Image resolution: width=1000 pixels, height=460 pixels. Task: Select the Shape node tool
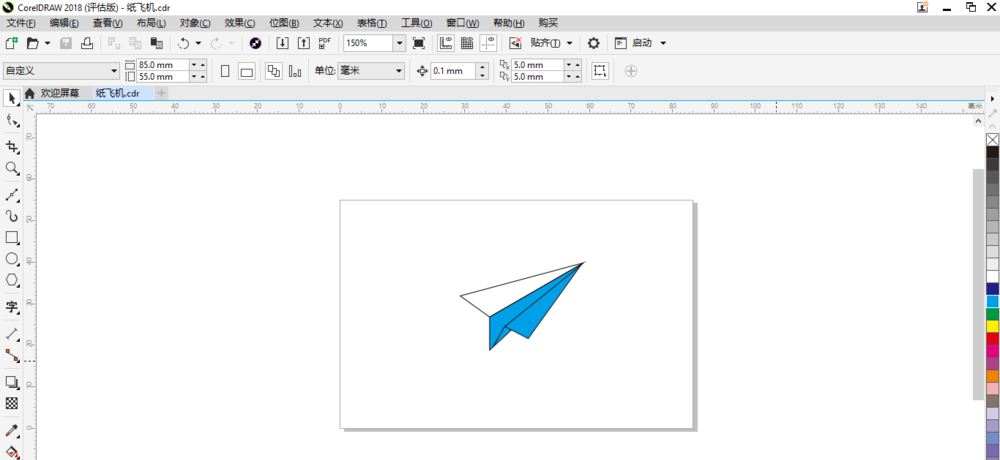pos(11,120)
